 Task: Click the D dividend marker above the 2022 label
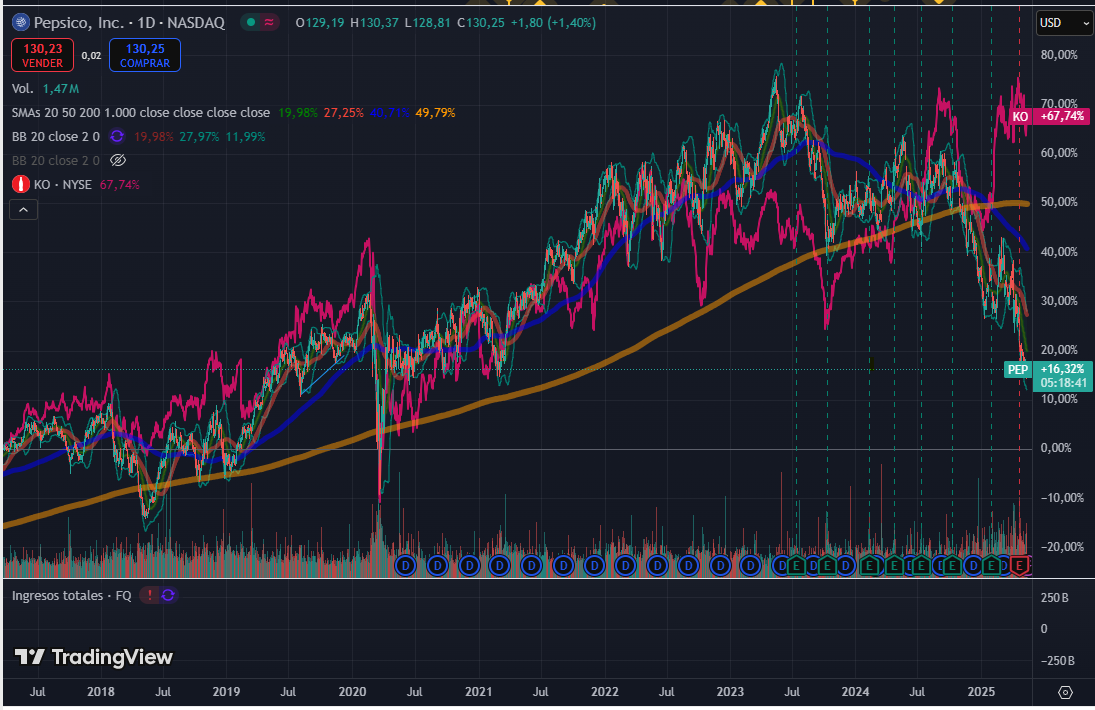click(594, 565)
